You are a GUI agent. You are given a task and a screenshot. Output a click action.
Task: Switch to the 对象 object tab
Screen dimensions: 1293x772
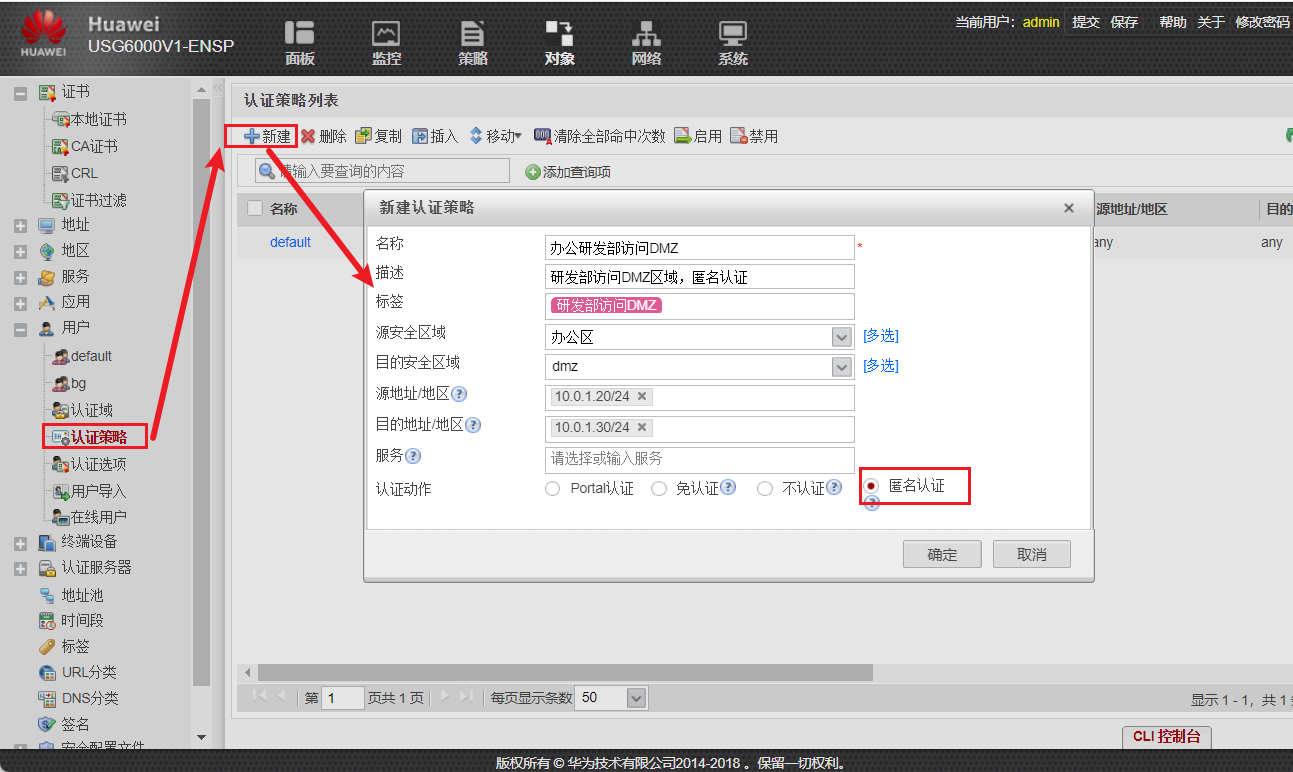[x=560, y=45]
